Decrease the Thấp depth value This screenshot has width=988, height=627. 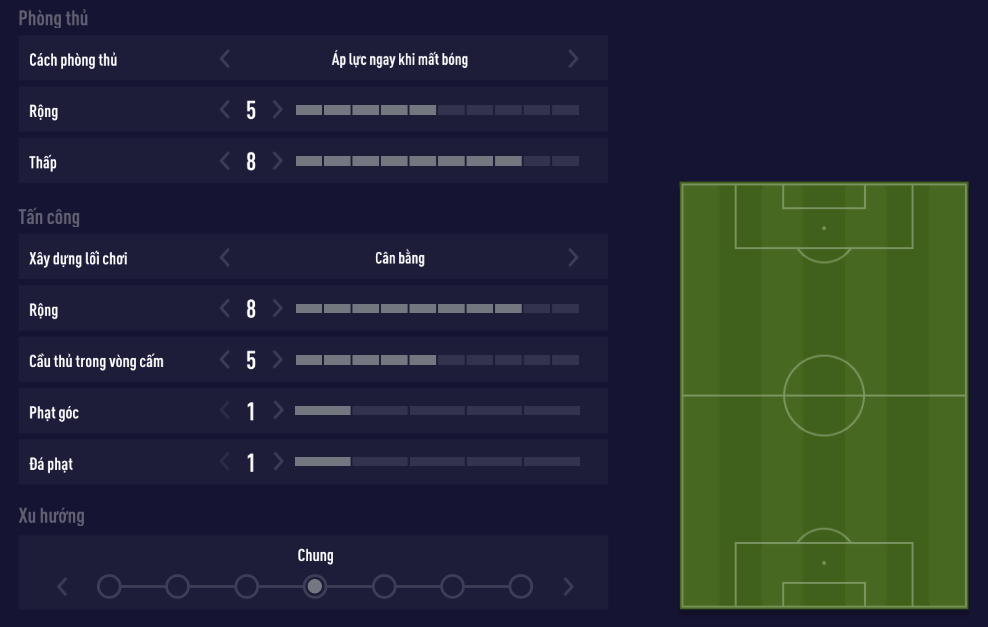[225, 161]
